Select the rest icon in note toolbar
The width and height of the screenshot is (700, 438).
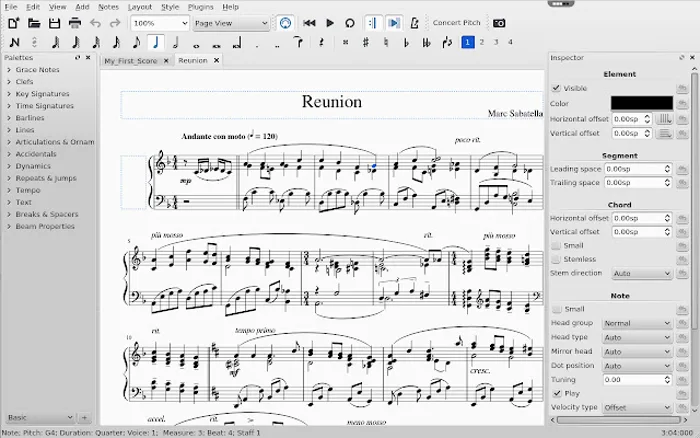point(319,42)
